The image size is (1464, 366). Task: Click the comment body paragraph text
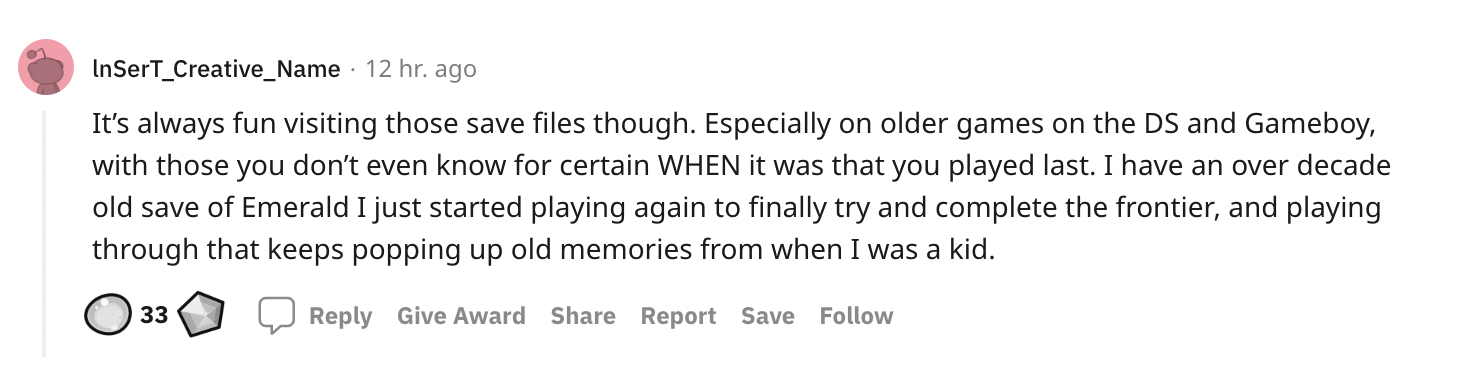pyautogui.click(x=742, y=186)
